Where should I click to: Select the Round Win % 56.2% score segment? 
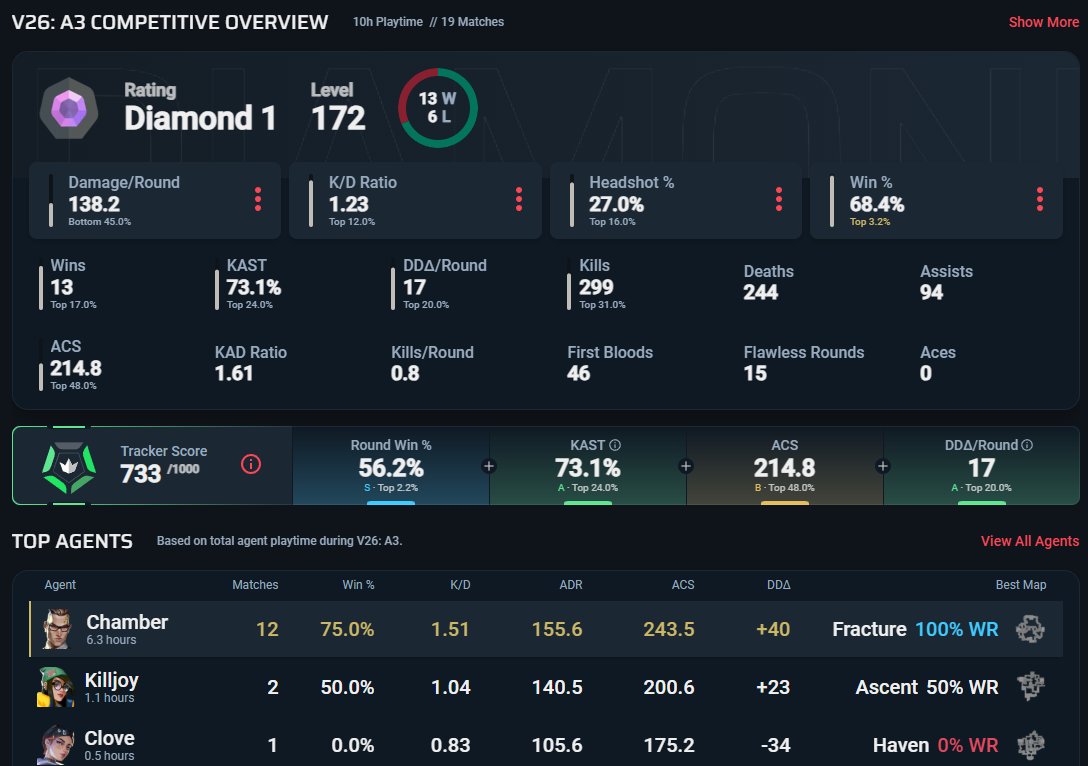click(x=391, y=466)
